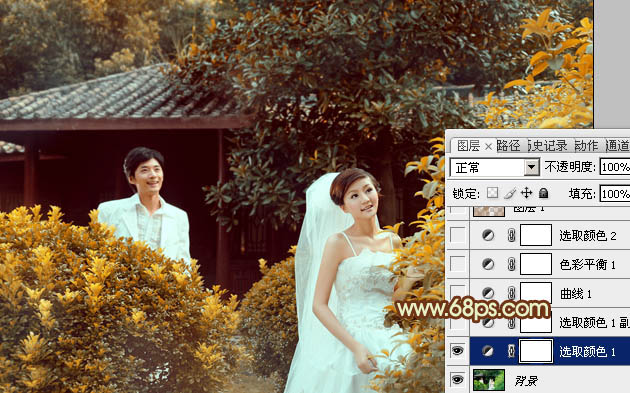Switch to the 动作 tab
This screenshot has width=630, height=393.
click(586, 145)
